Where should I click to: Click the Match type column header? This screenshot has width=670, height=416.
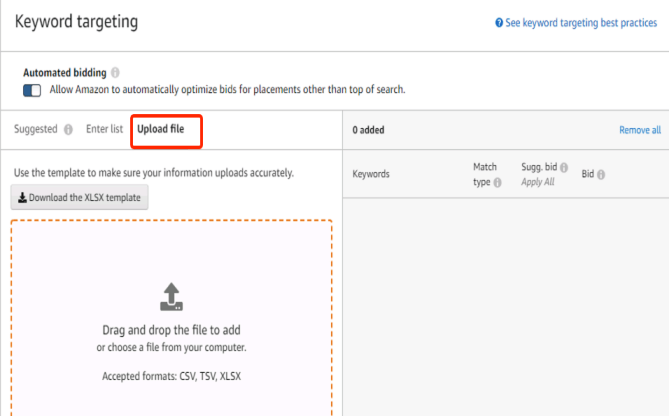pos(485,175)
